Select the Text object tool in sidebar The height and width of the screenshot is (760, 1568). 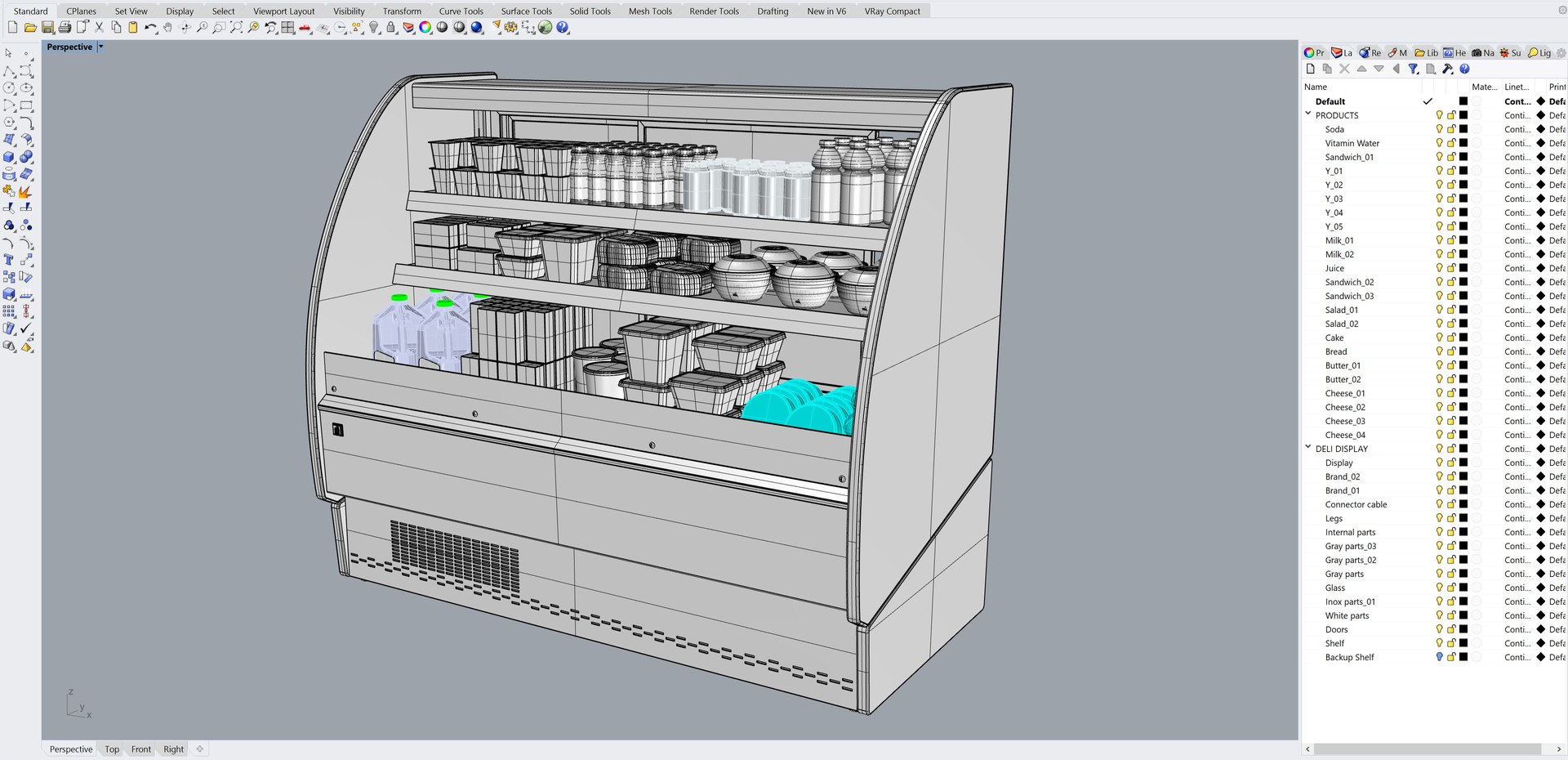point(9,260)
